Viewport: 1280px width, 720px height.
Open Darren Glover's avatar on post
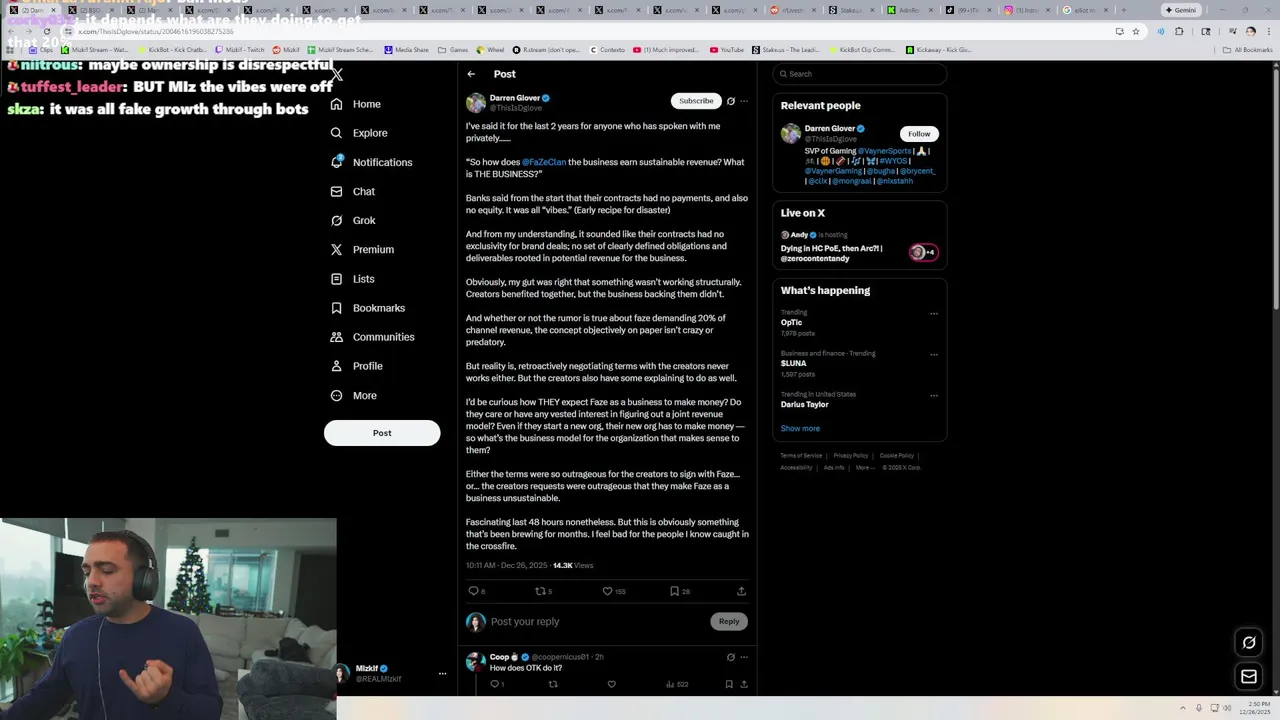tap(476, 103)
